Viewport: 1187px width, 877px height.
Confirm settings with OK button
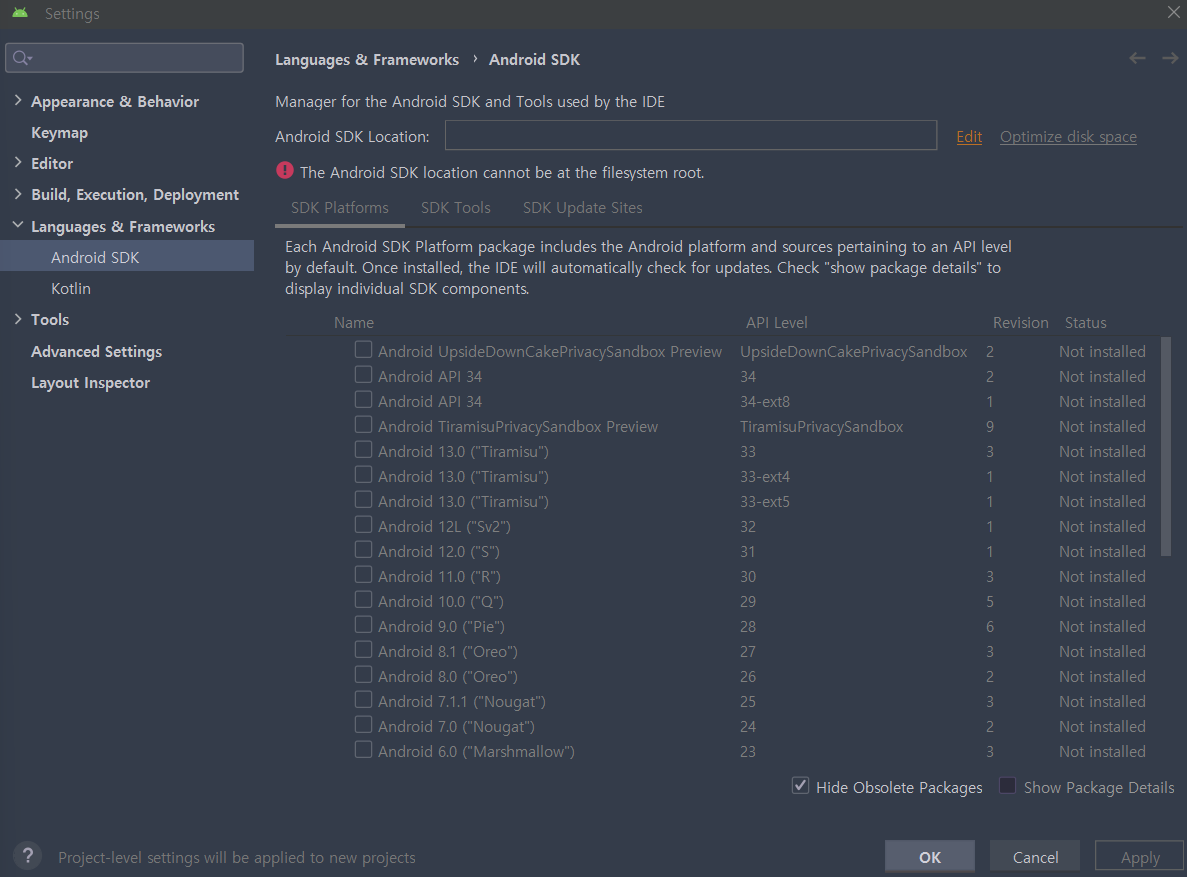(x=930, y=857)
